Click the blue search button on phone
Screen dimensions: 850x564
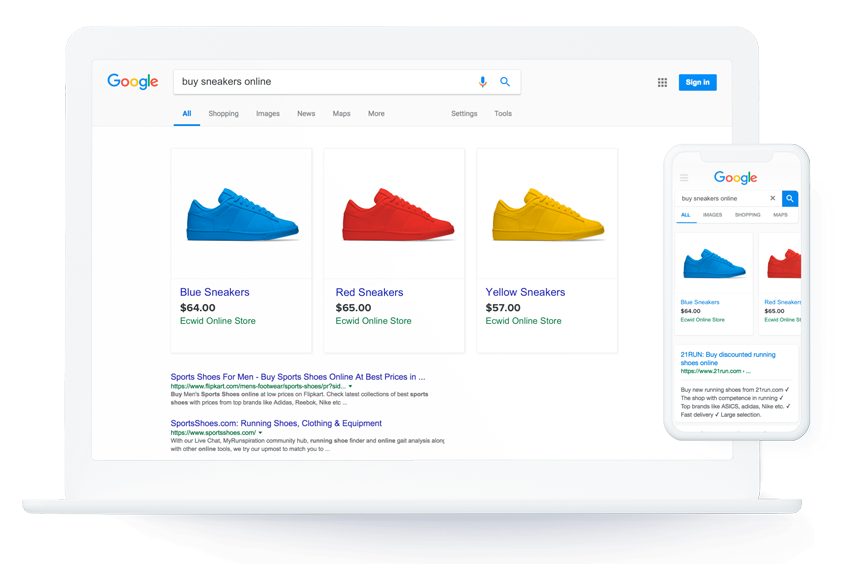(790, 198)
